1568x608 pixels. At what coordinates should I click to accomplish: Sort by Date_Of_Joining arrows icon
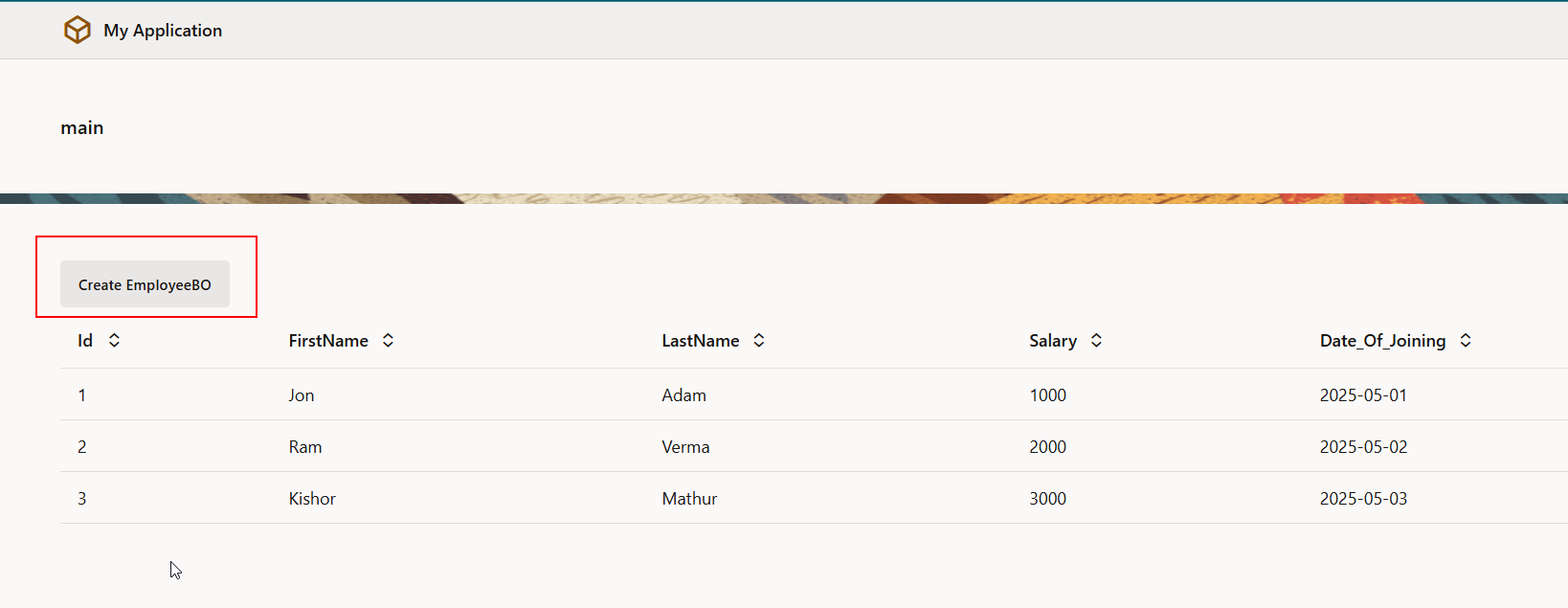tap(1466, 341)
